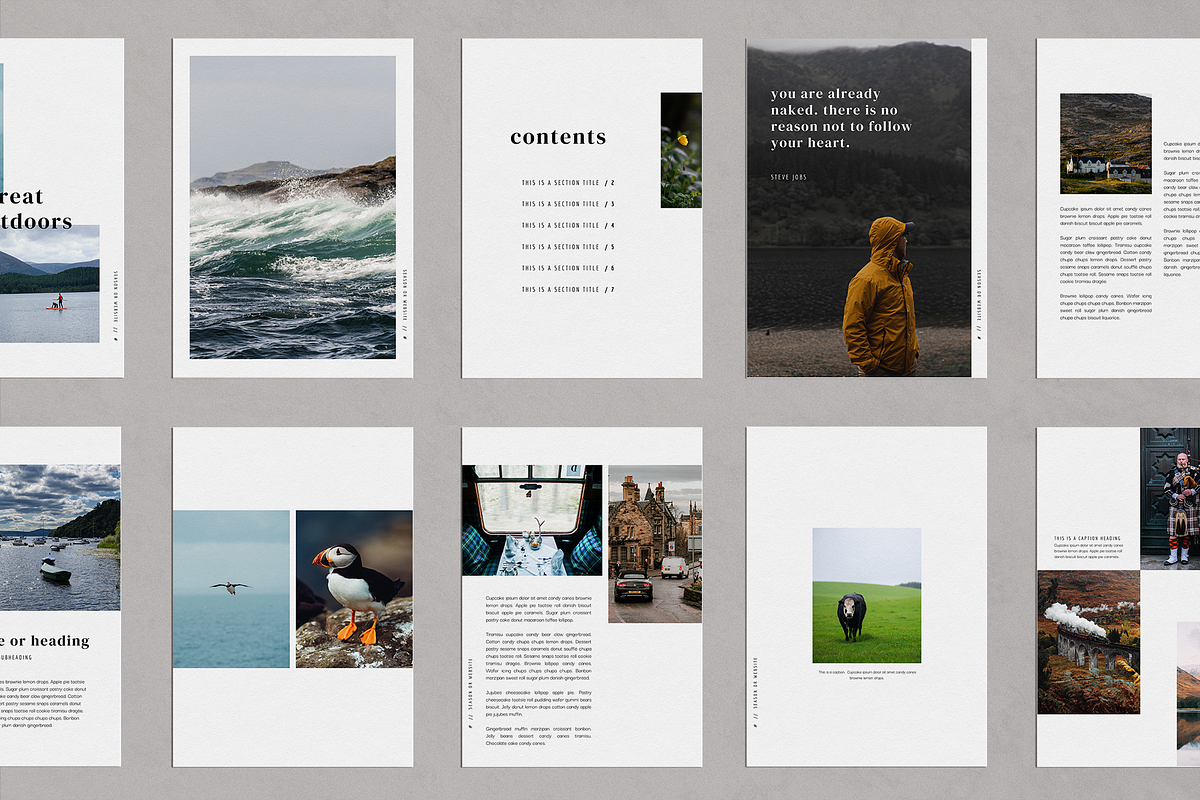Select the puffin on rock photo
Image resolution: width=1200 pixels, height=800 pixels.
click(x=354, y=589)
